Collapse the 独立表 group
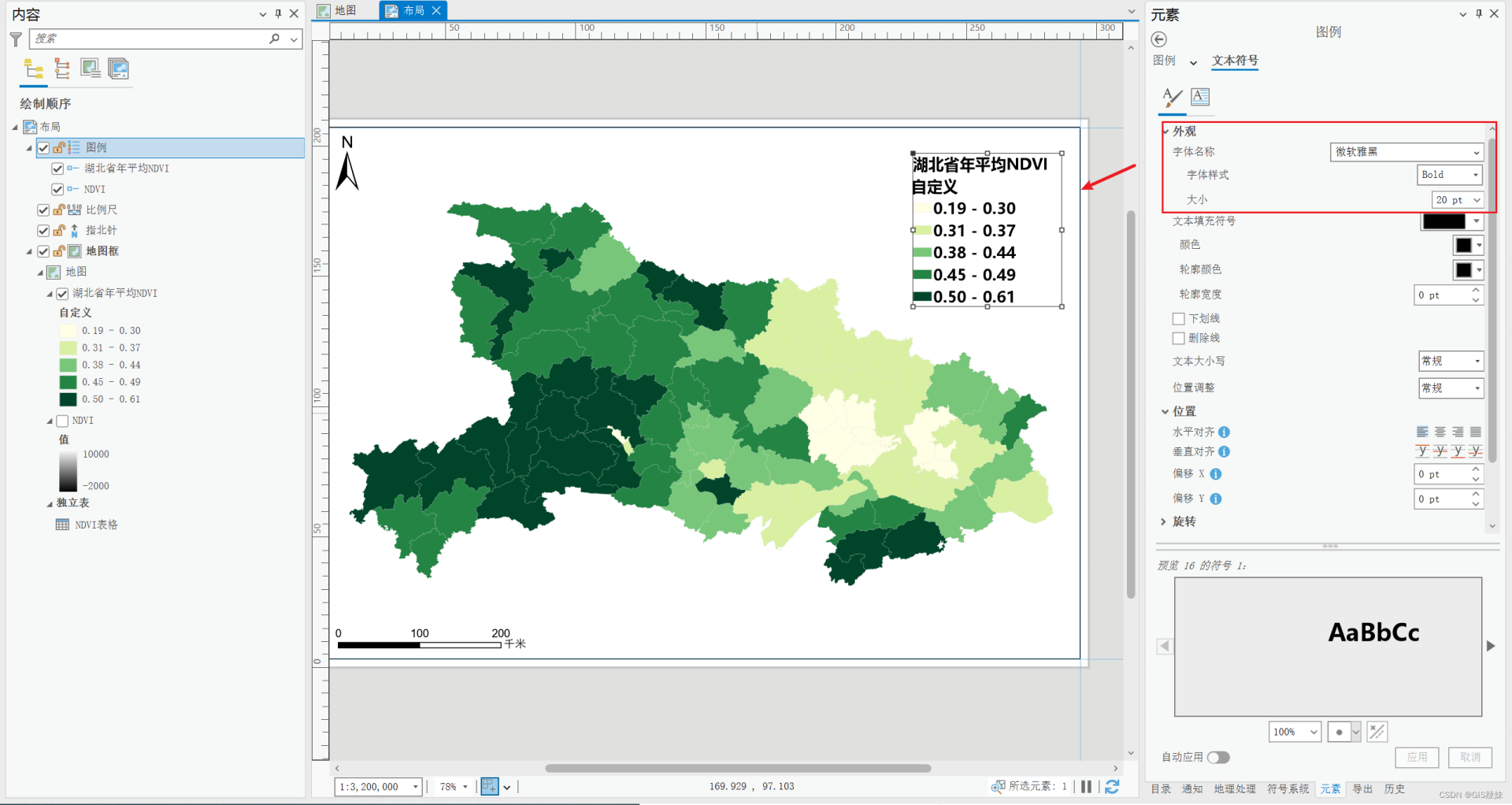Viewport: 1512px width, 805px height. (50, 503)
